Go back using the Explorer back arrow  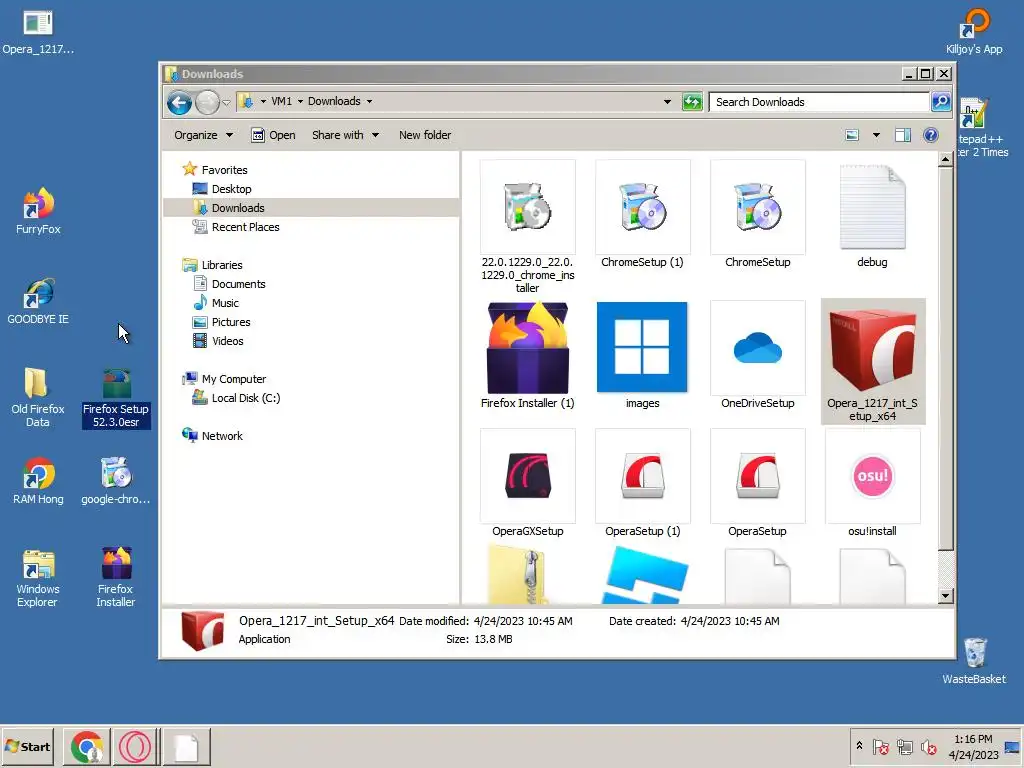(180, 103)
